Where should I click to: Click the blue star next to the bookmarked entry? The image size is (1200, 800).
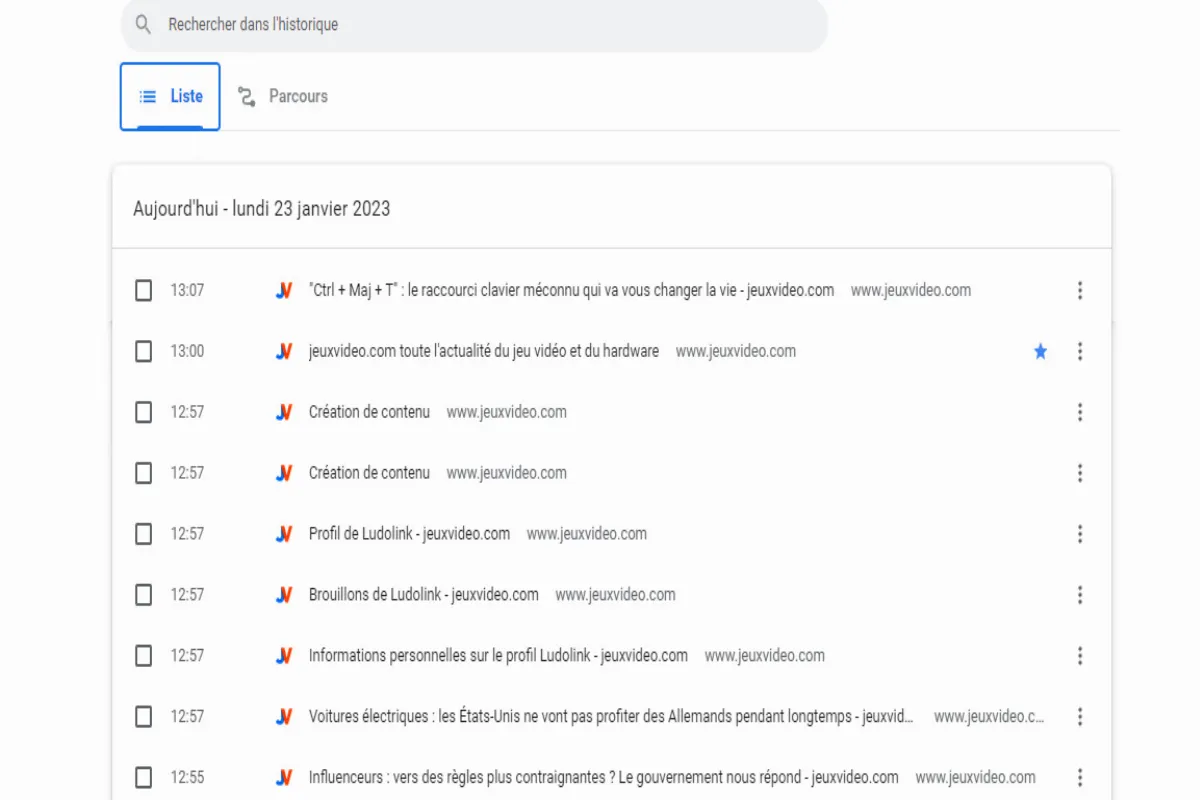click(x=1040, y=351)
